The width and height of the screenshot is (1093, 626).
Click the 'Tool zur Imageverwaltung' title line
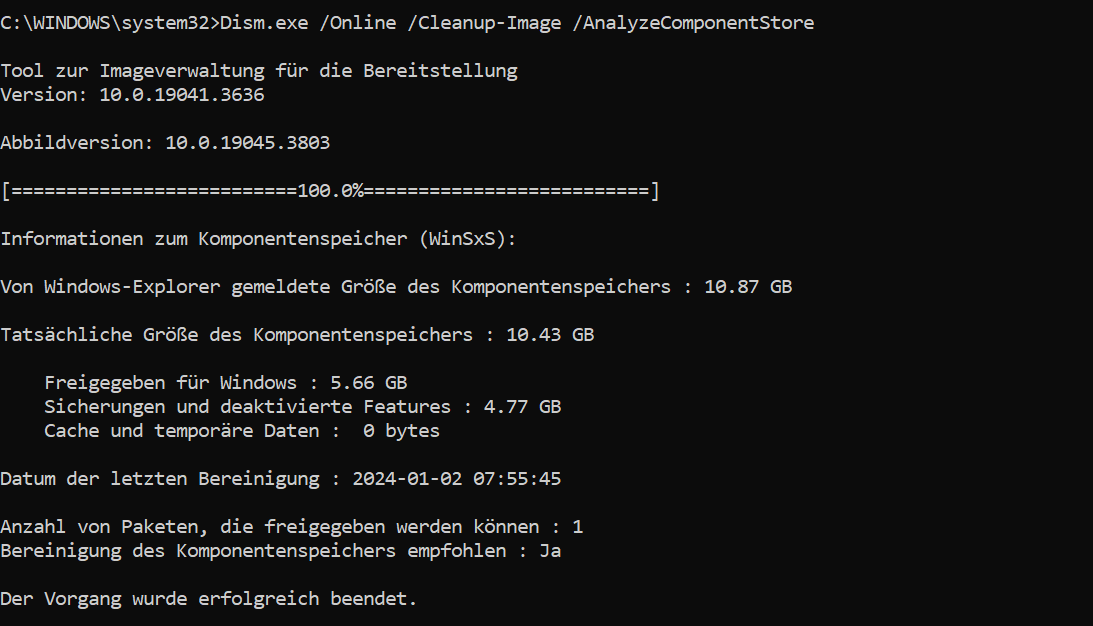258,71
